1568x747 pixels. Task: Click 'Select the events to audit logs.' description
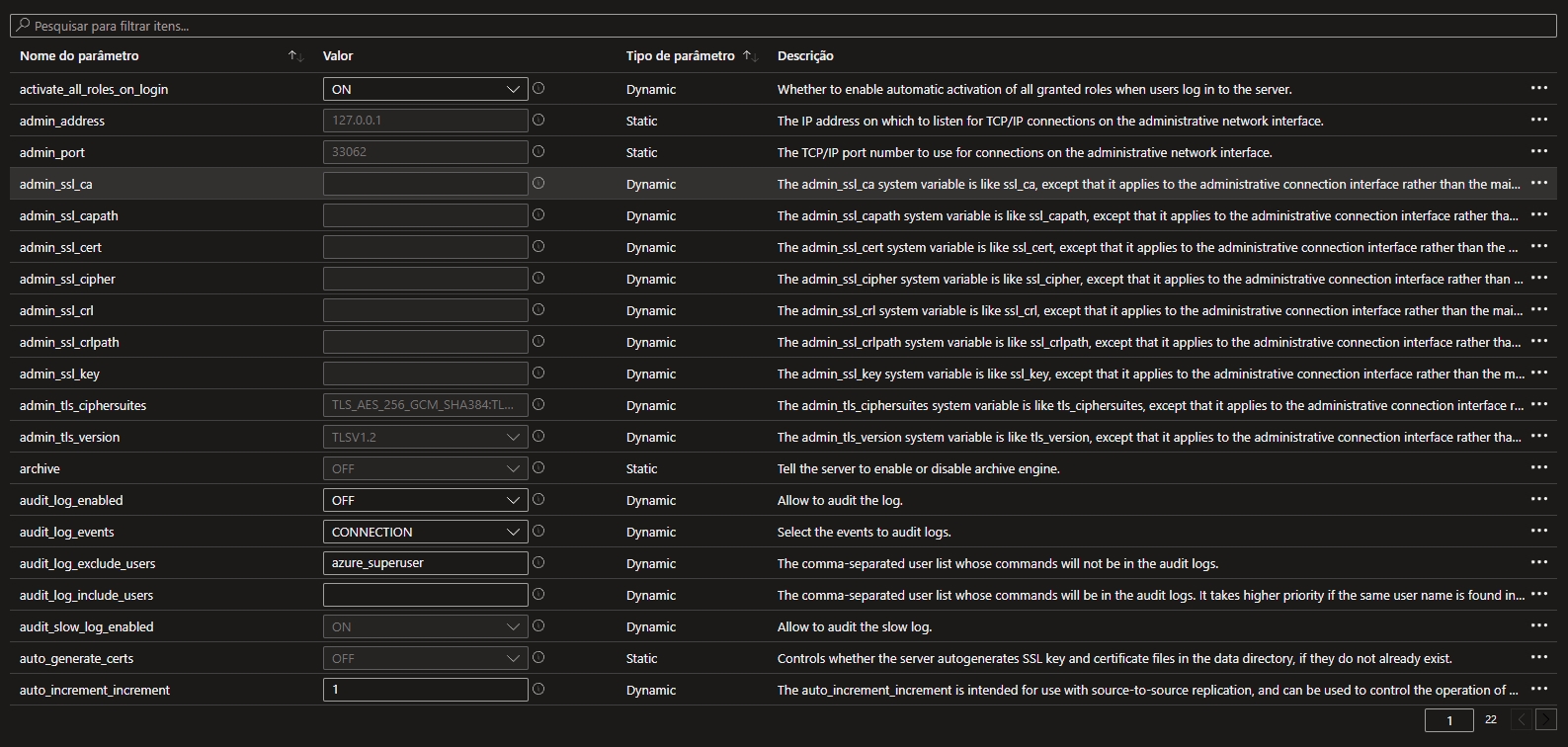865,532
